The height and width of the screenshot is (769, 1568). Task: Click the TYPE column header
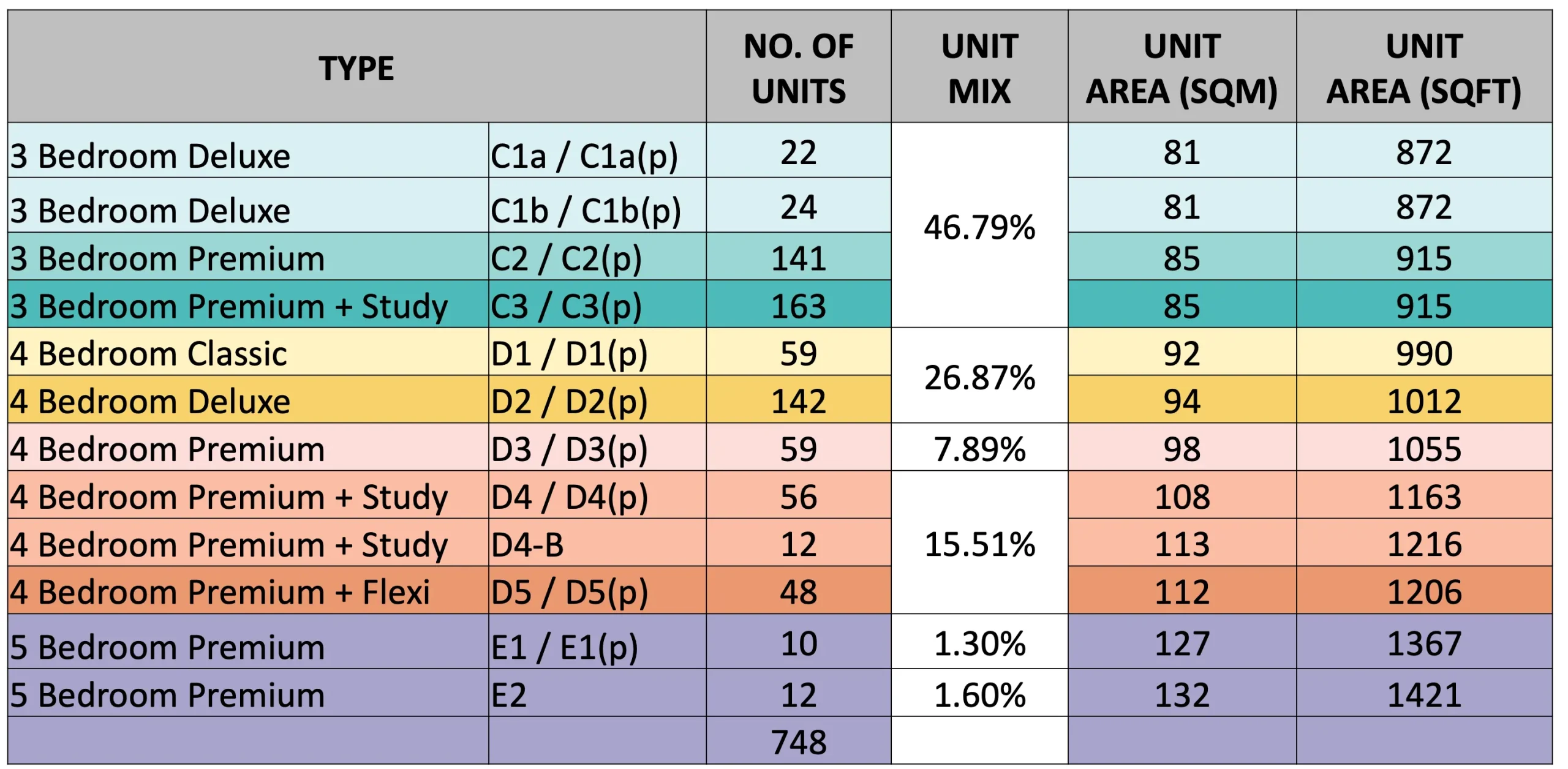click(x=356, y=67)
